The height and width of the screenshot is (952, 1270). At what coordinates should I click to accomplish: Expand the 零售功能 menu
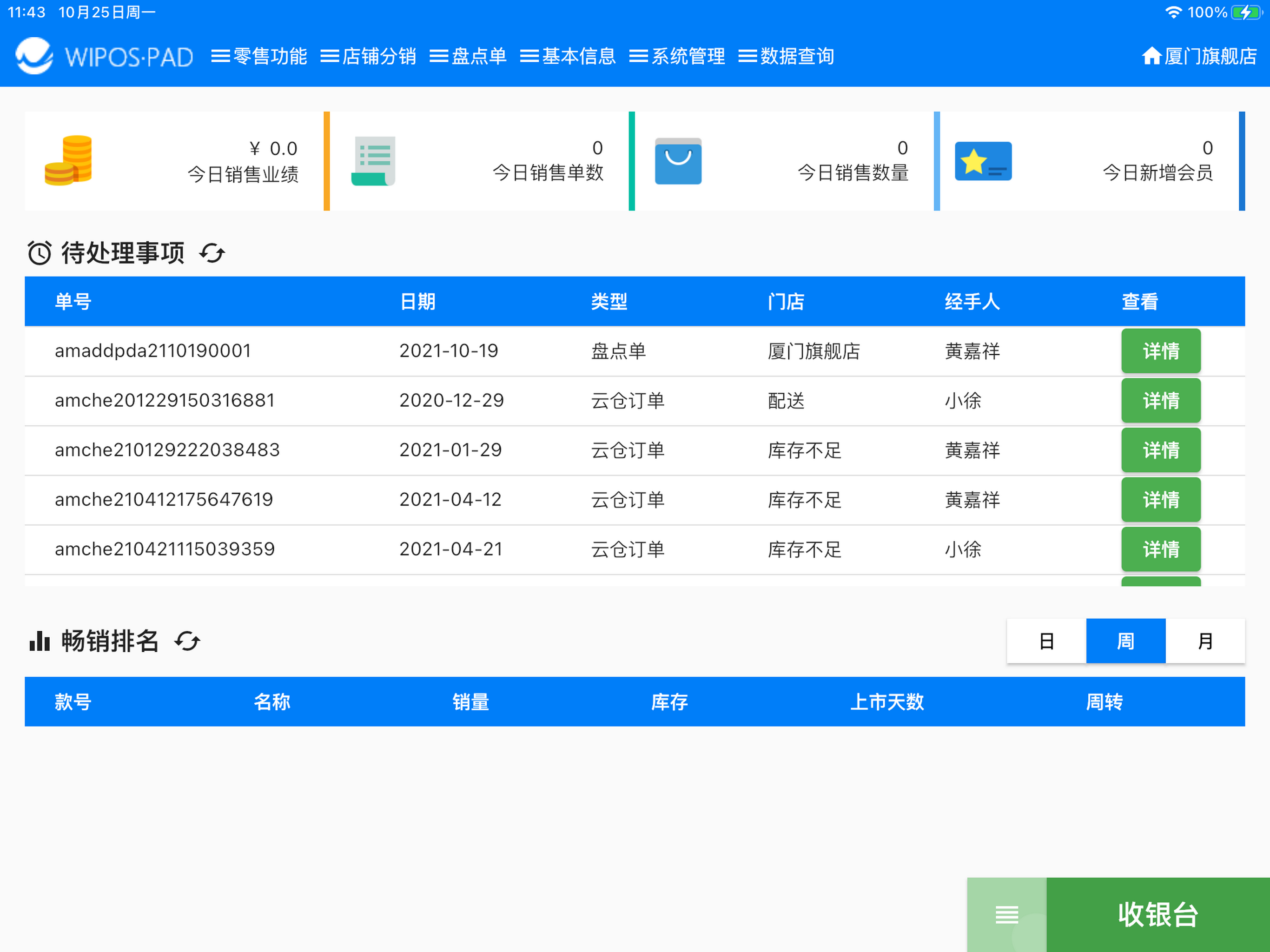tap(259, 56)
